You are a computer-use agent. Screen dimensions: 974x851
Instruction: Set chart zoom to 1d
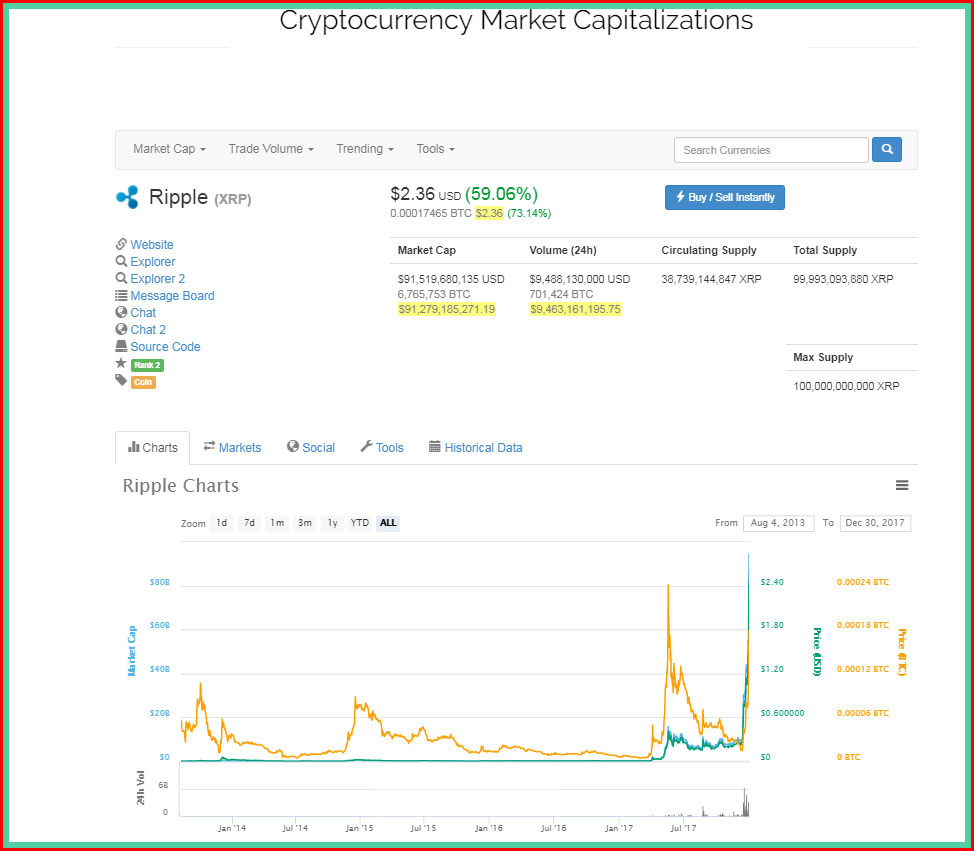point(221,523)
